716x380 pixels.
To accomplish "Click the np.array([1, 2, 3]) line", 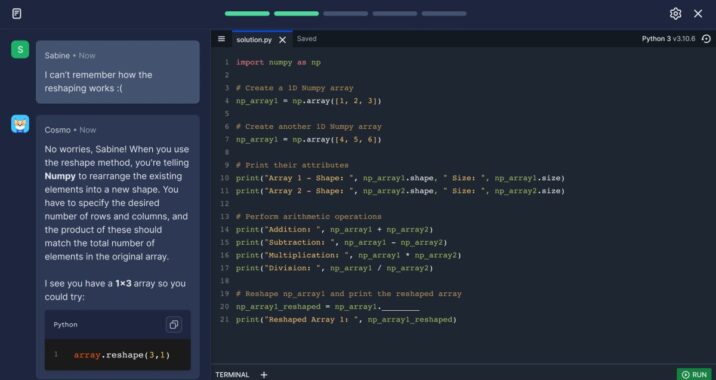I will point(308,101).
